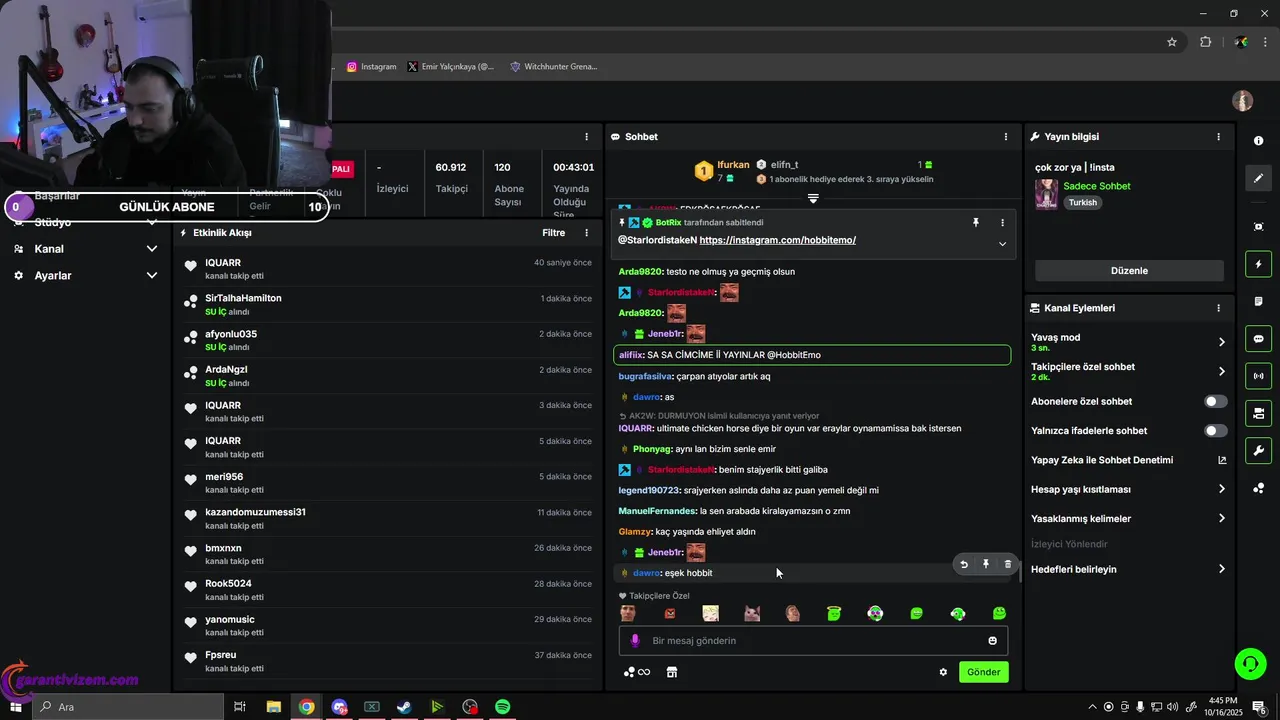Open the Instagram bookmark
The width and height of the screenshot is (1280, 720).
(x=372, y=67)
